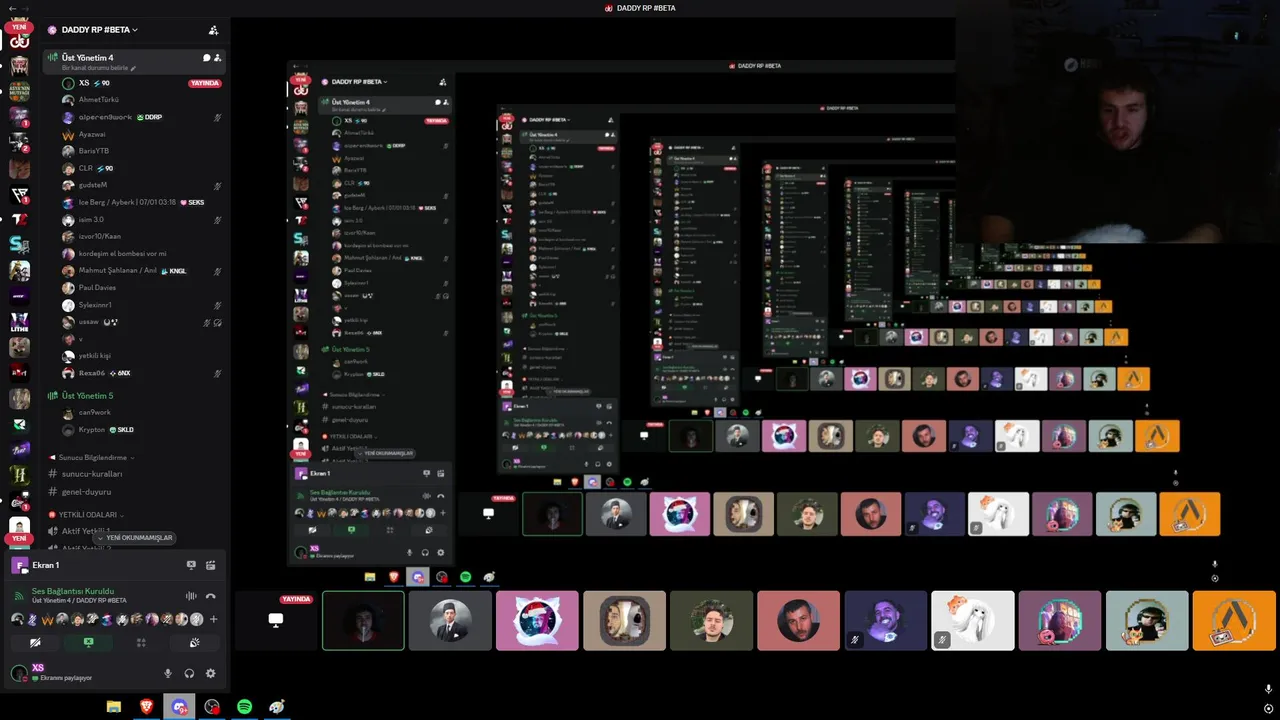Open the activities button in voice panel
1280x720 pixels.
tap(141, 642)
